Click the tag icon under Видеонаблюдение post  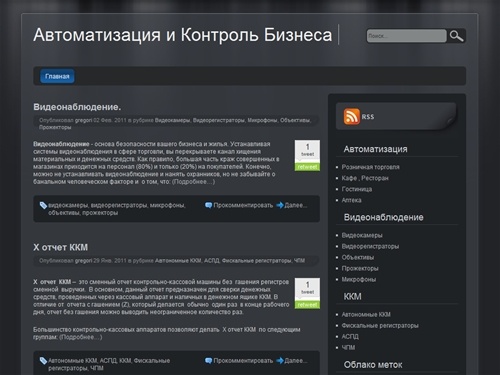pyautogui.click(x=43, y=205)
